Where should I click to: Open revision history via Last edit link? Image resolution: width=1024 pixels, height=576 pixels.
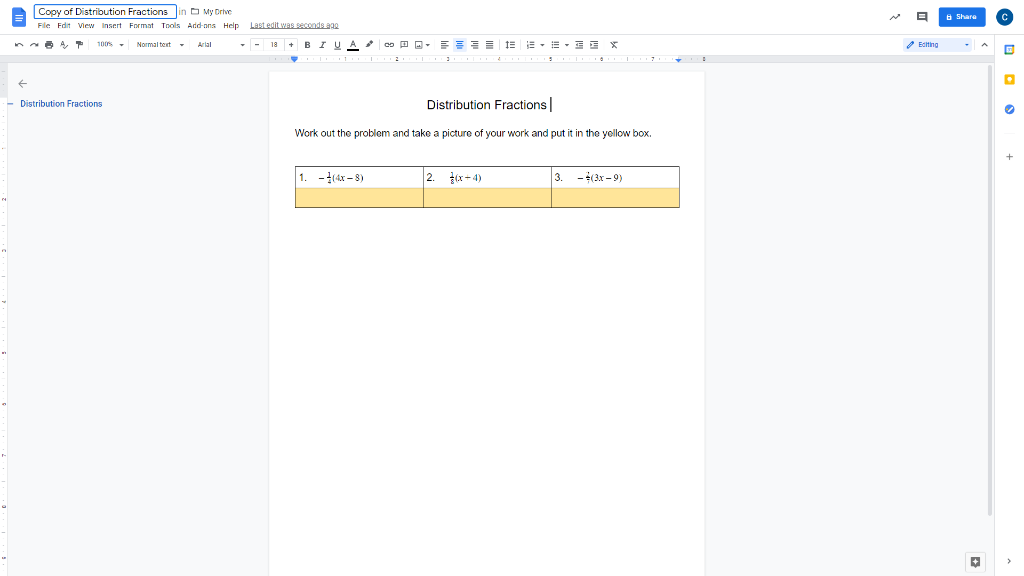click(x=294, y=25)
